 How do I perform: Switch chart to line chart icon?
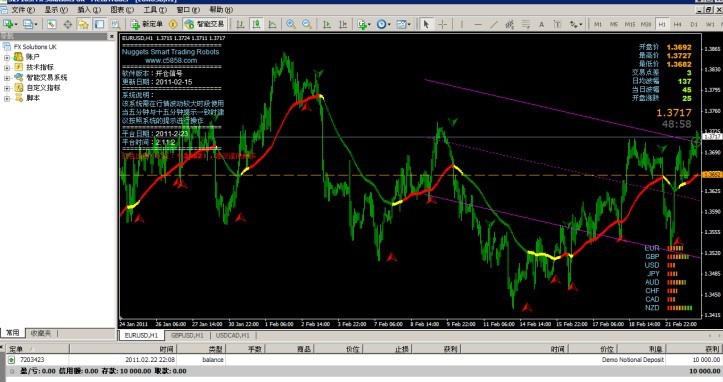click(x=272, y=24)
